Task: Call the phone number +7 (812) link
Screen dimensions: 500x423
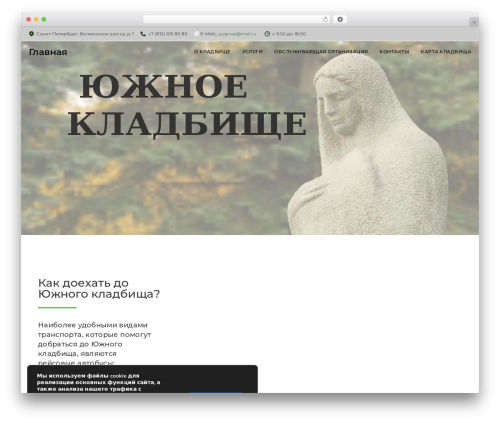Action: click(x=168, y=34)
